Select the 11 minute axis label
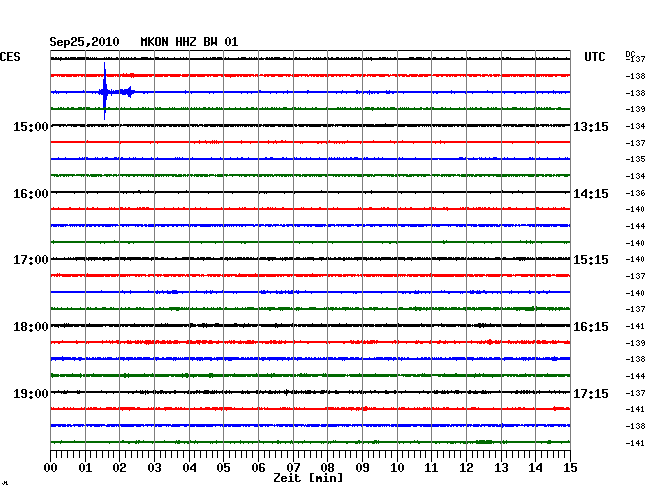The height and width of the screenshot is (494, 650). point(431,468)
